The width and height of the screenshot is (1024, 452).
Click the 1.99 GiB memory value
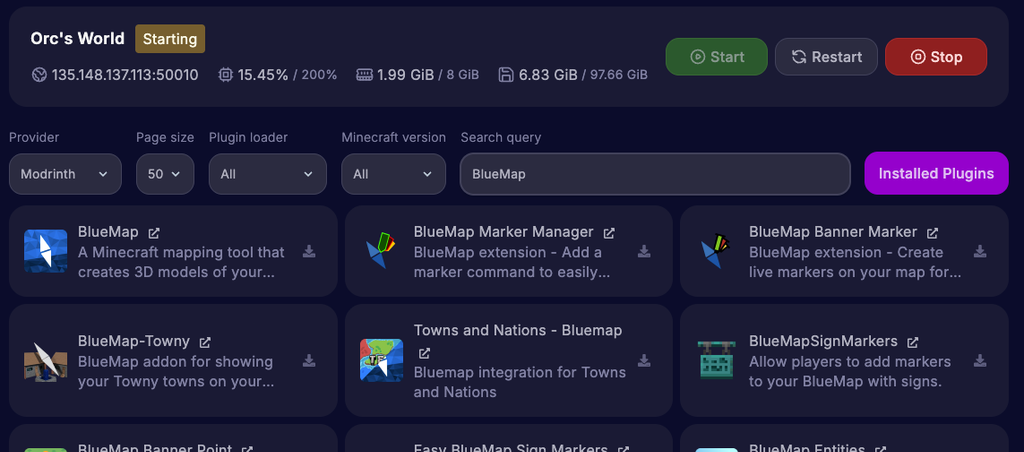[x=406, y=74]
